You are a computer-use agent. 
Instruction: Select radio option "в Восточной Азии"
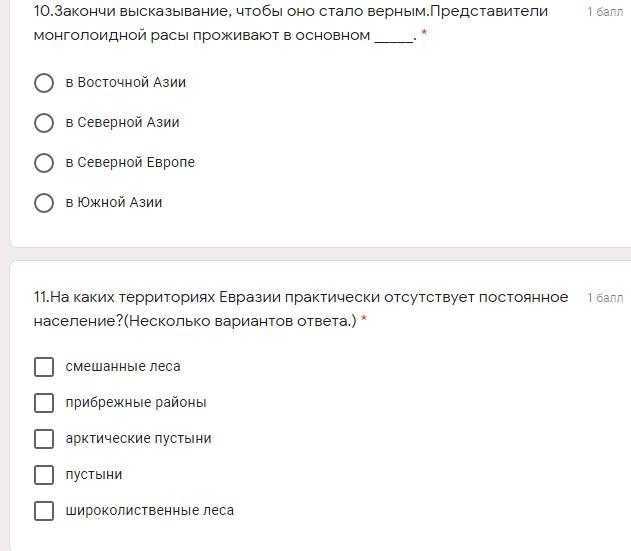pos(44,83)
